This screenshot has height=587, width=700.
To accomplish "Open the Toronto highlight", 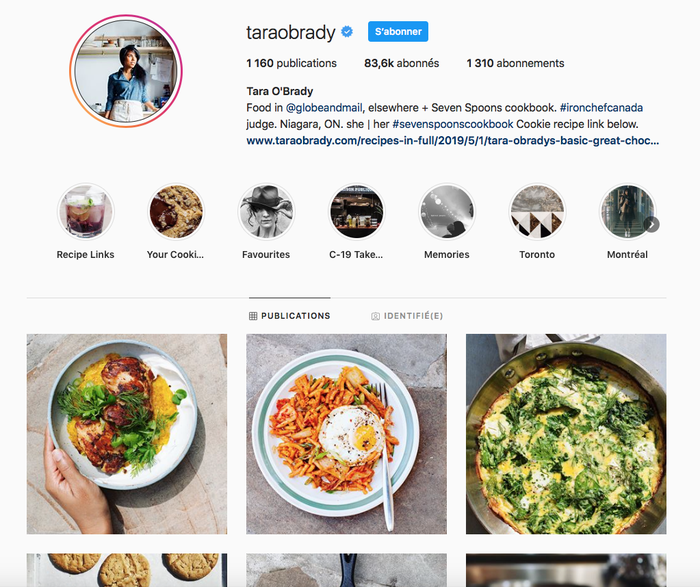I will click(x=537, y=212).
